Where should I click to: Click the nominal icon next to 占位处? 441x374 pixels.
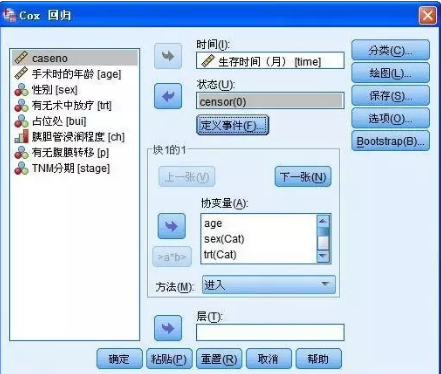click(x=21, y=121)
